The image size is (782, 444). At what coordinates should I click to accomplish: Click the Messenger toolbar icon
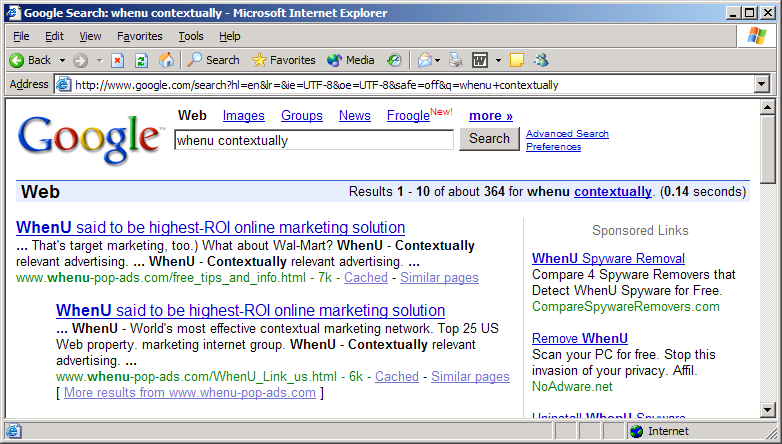(541, 60)
